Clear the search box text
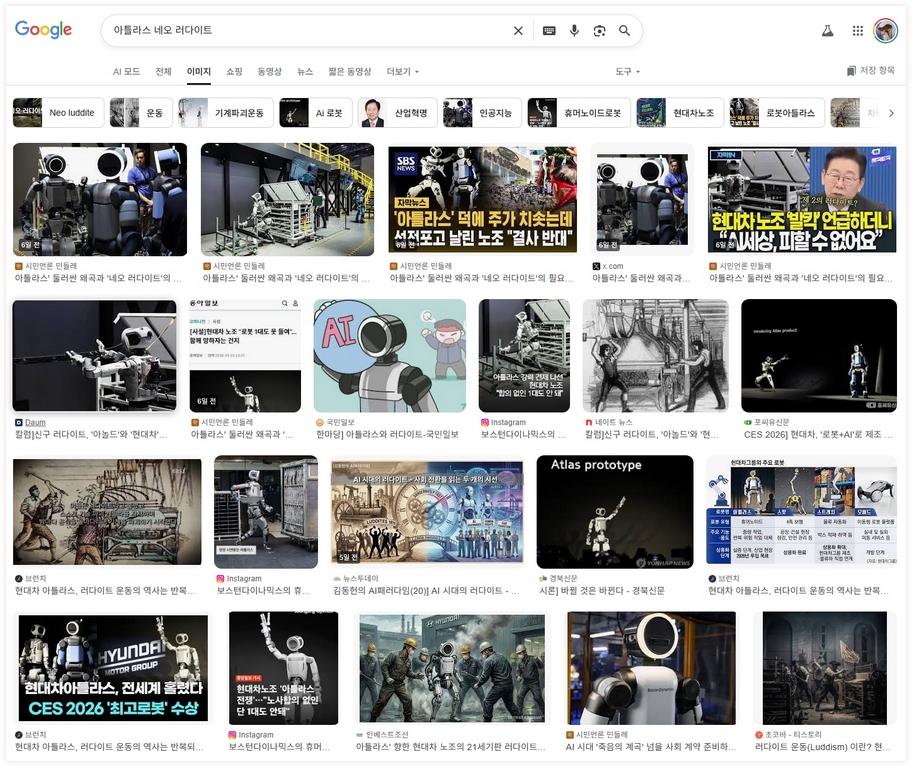Viewport: 912px width, 767px height. tap(518, 31)
